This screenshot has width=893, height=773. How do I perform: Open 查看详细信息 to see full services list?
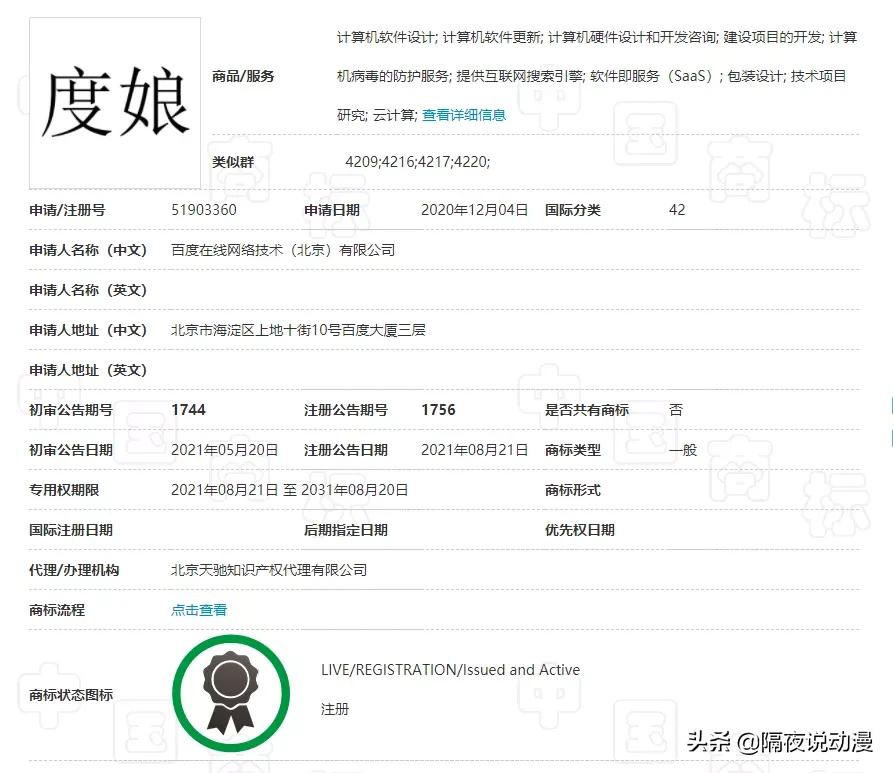pos(465,114)
